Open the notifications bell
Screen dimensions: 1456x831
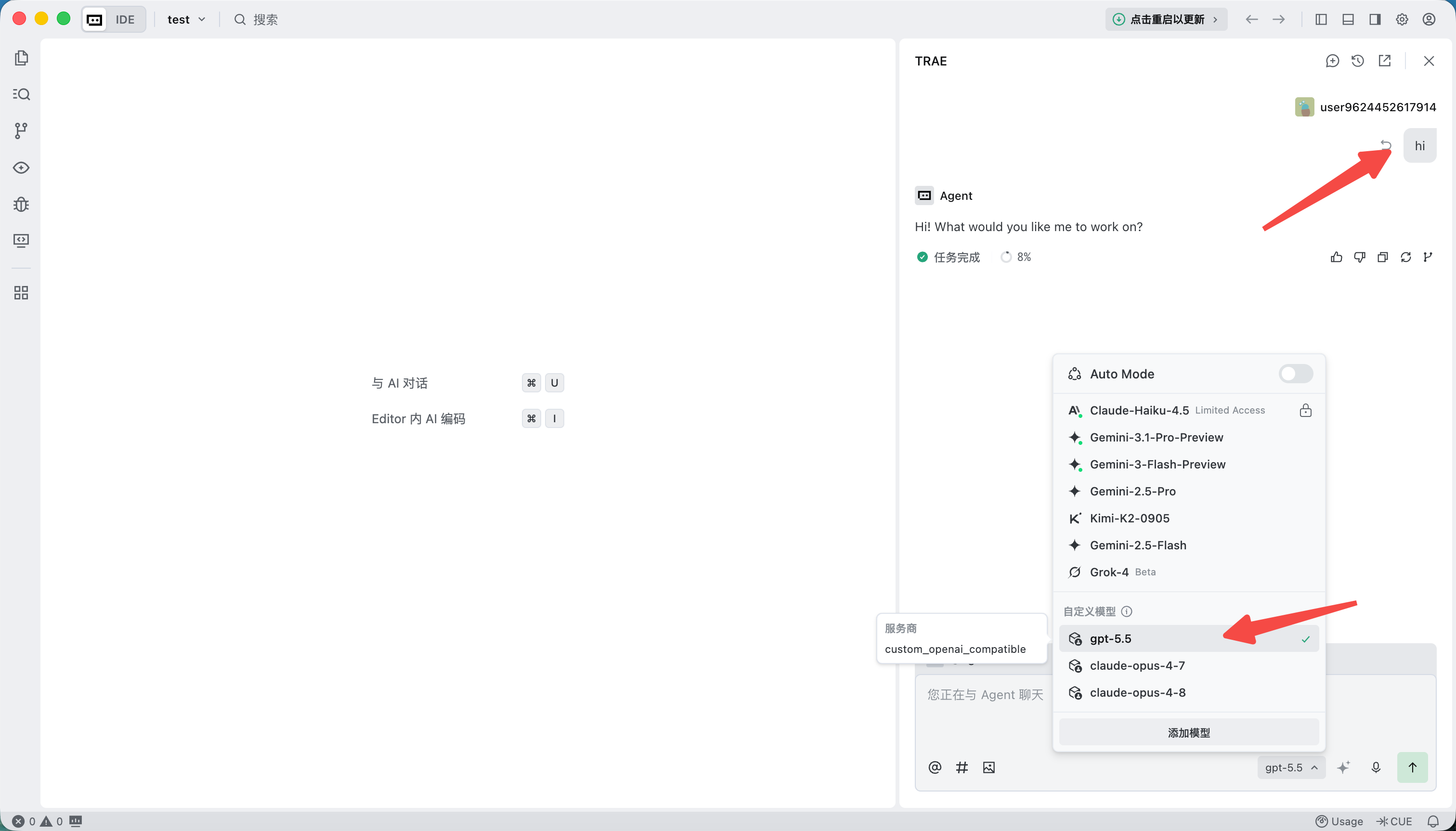pyautogui.click(x=1433, y=821)
